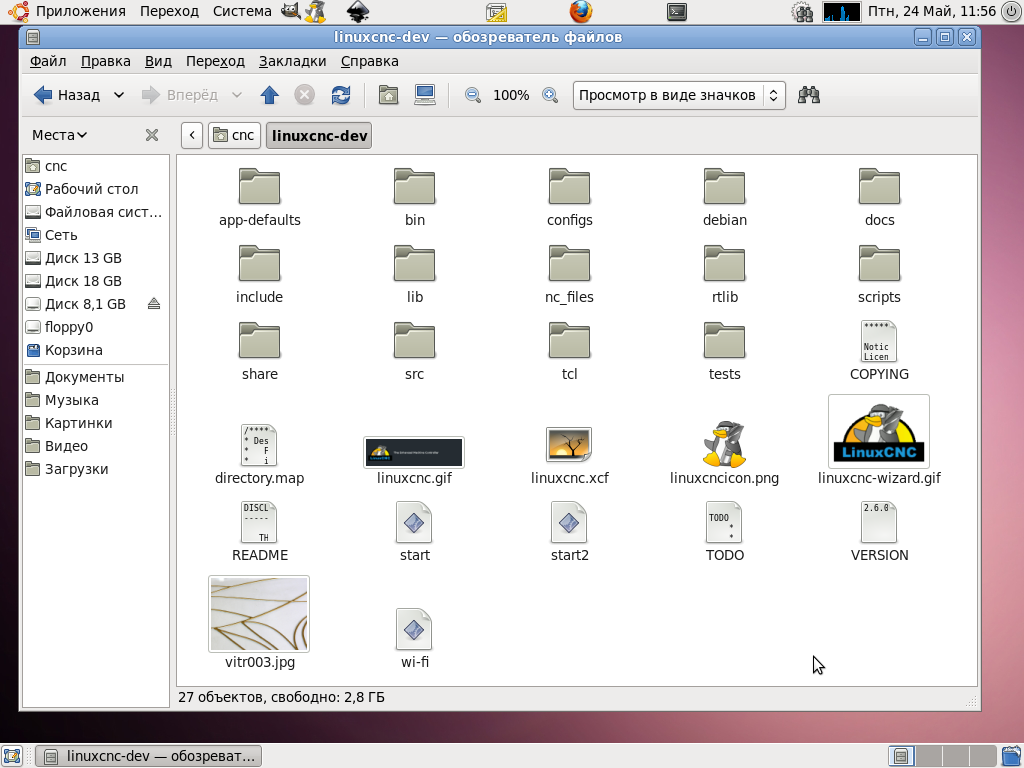
Task: Select Документы bookmark in sidebar
Action: click(x=96, y=377)
